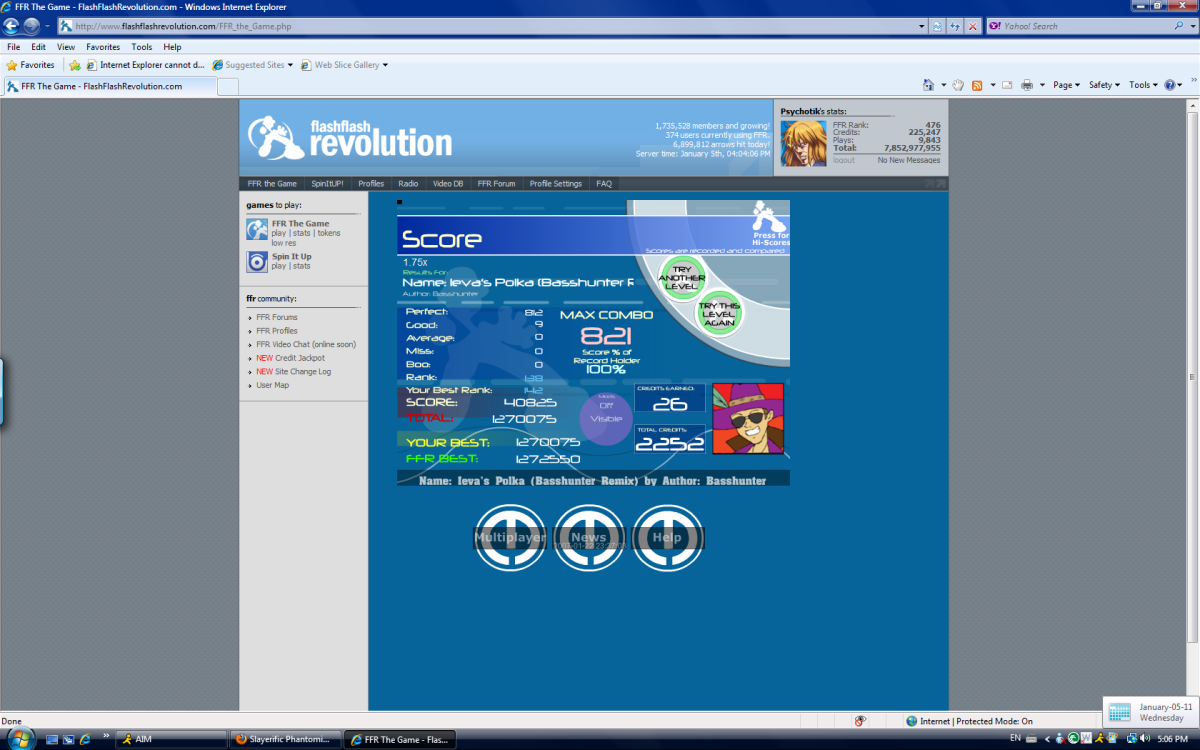The width and height of the screenshot is (1200, 750).
Task: Click the FFR The Game sidebar icon
Action: [257, 229]
